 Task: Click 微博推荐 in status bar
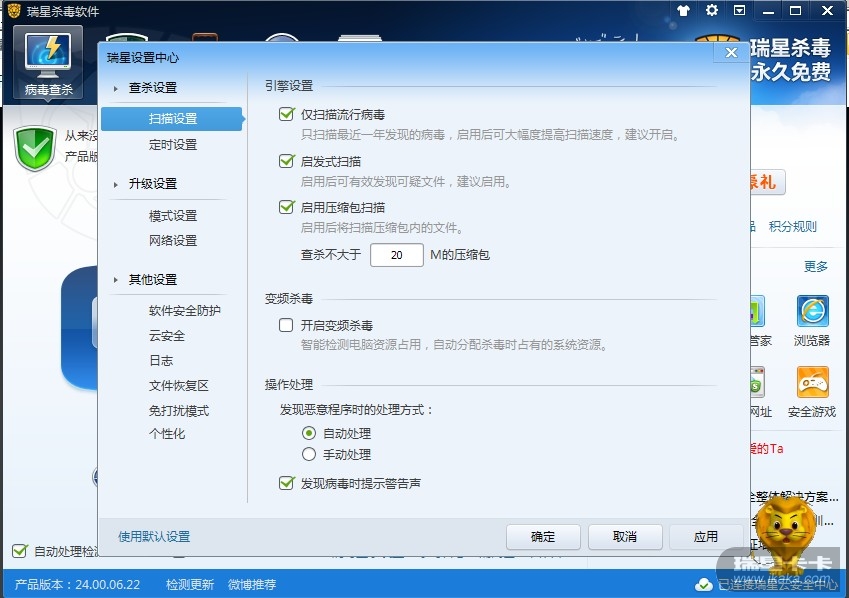pyautogui.click(x=252, y=584)
